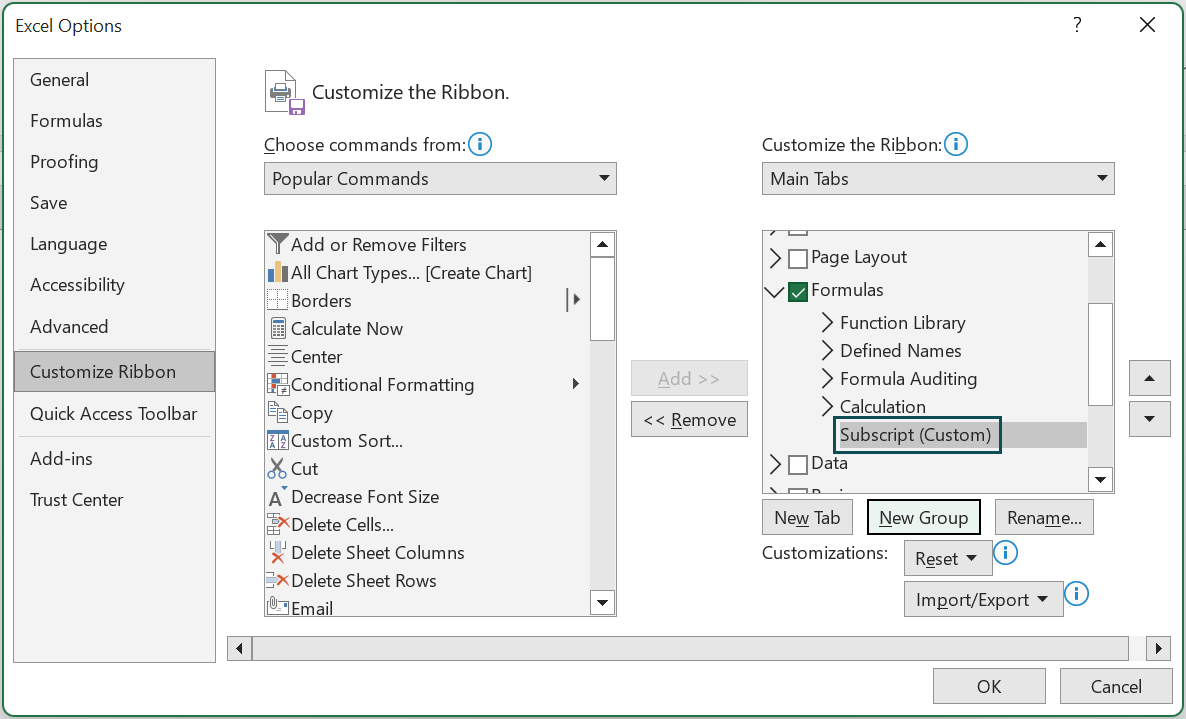Enable the Page Layout tab checkbox

coord(797,259)
